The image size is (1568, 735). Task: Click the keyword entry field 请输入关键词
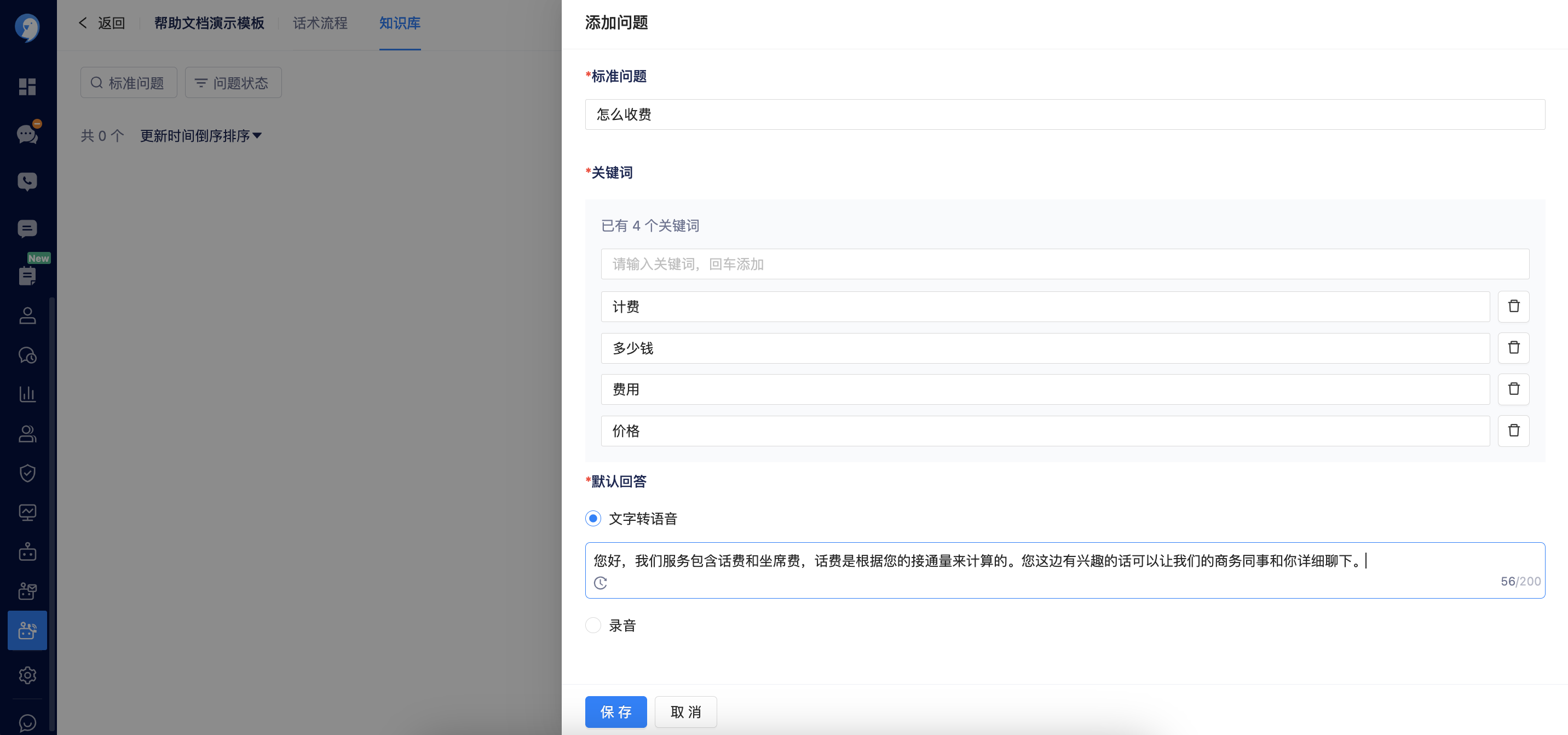tap(1065, 263)
